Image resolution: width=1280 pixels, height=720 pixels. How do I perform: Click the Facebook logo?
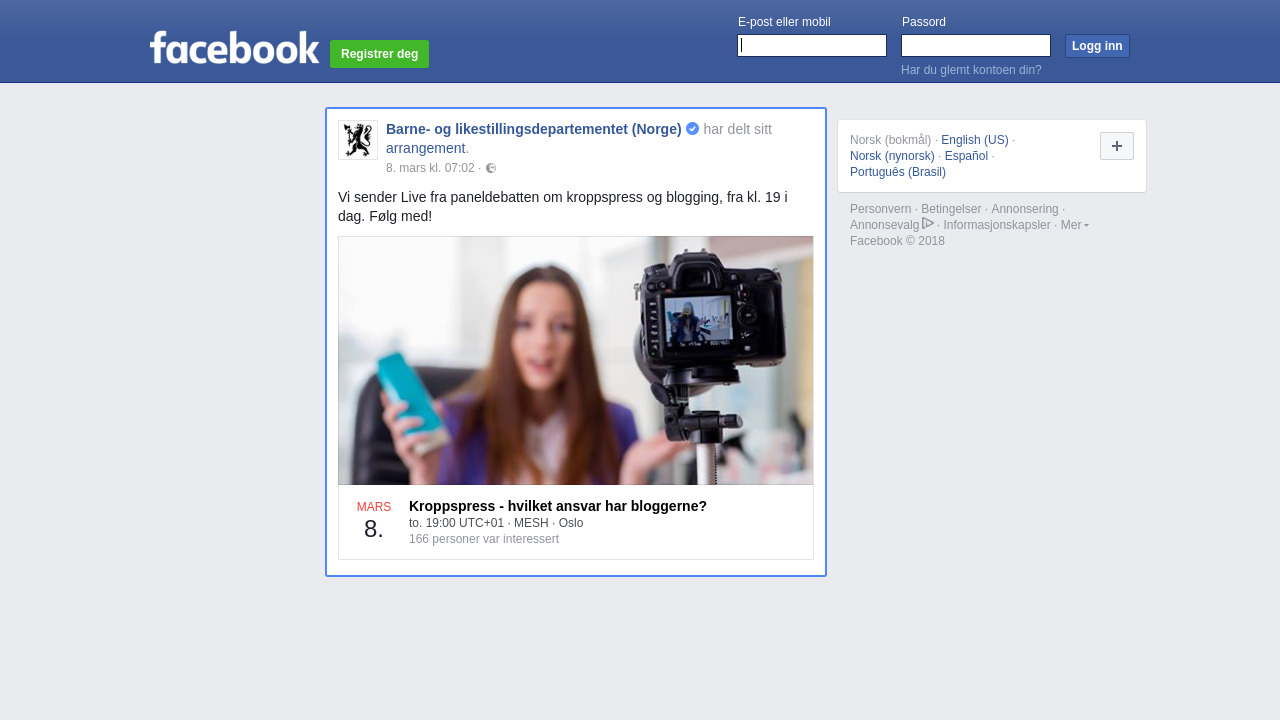235,48
